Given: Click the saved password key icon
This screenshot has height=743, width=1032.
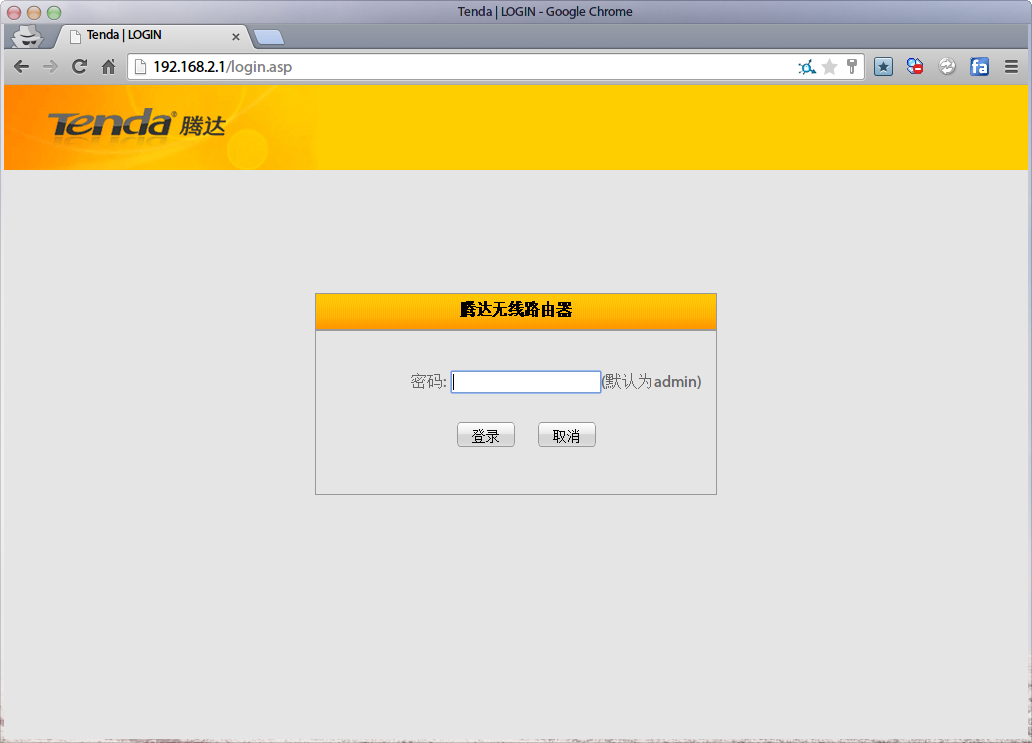Looking at the screenshot, I should coord(852,66).
